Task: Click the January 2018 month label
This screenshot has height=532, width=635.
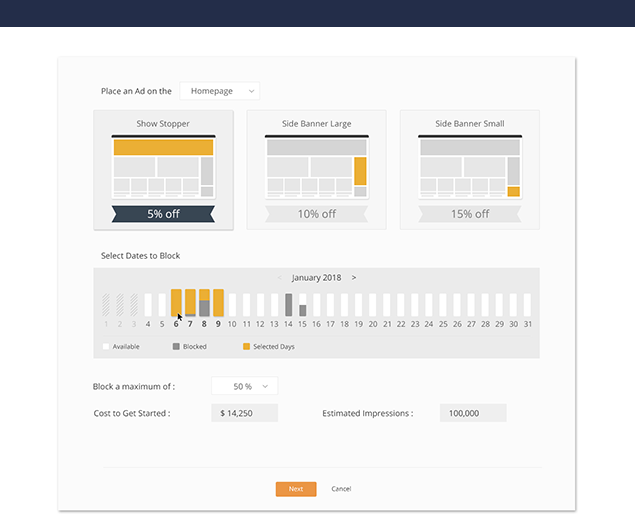Action: (316, 278)
